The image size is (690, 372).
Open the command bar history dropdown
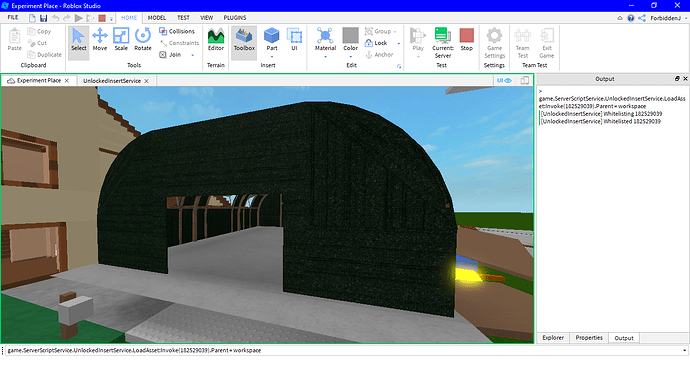pos(685,350)
